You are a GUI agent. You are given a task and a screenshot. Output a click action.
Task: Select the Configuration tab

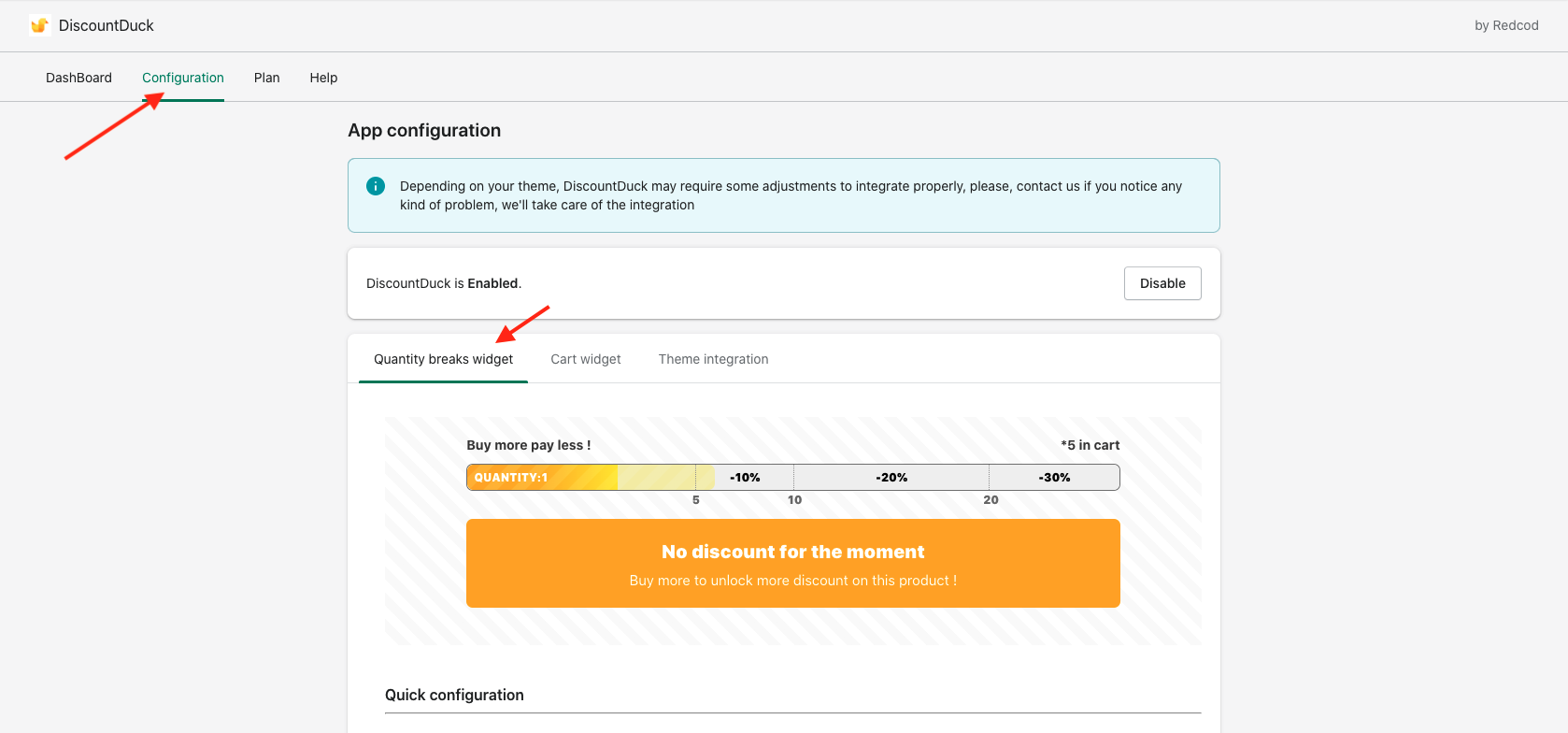[x=183, y=78]
